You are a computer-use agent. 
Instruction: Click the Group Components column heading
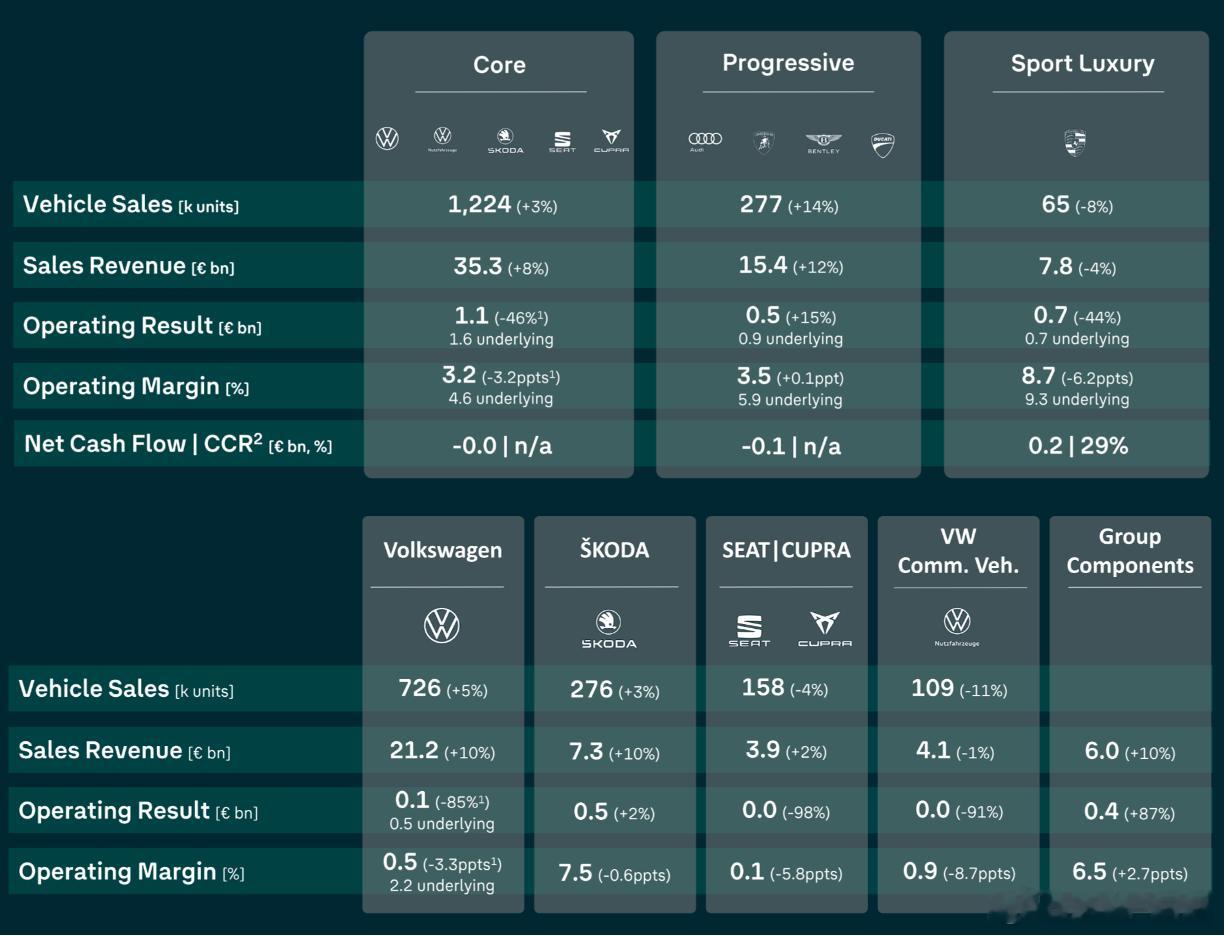click(x=1130, y=551)
